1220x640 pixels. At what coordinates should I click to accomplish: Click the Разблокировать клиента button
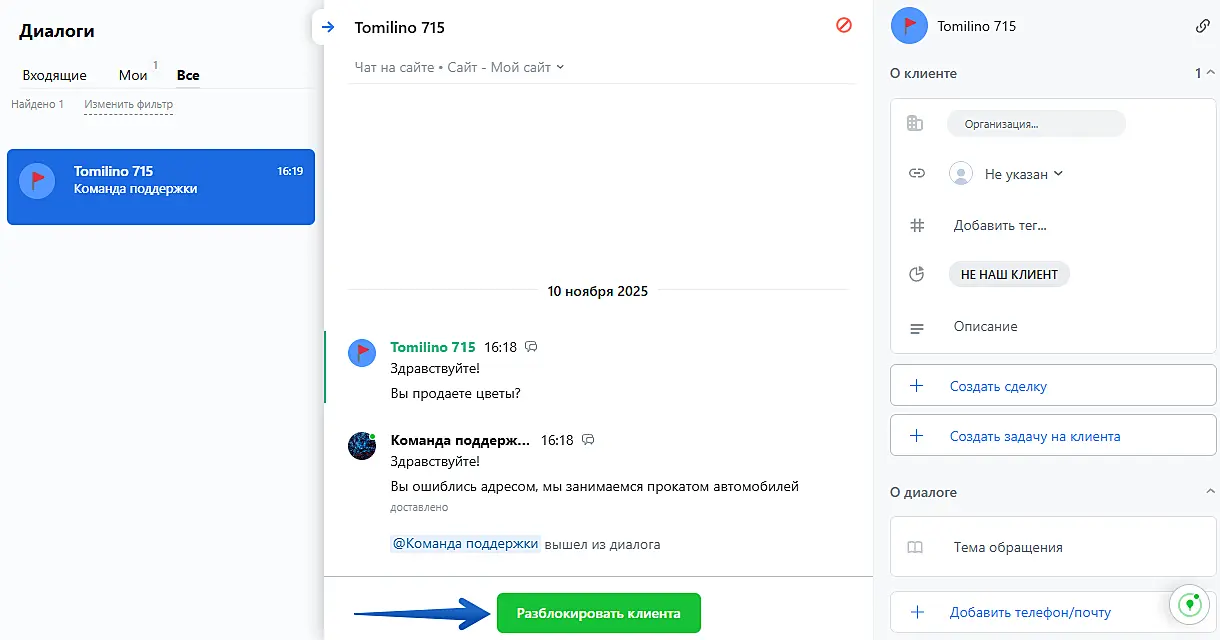(x=598, y=613)
